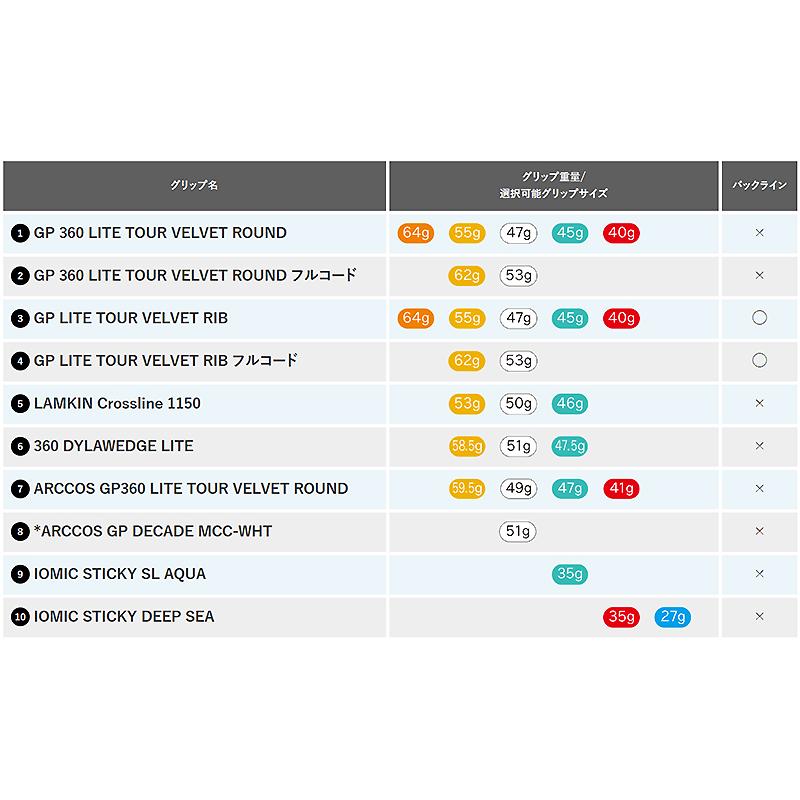Select the yellow 58.5g badge for 360 DYLAWEDGE LITE
Viewport: 800px width, 800px height.
(467, 446)
